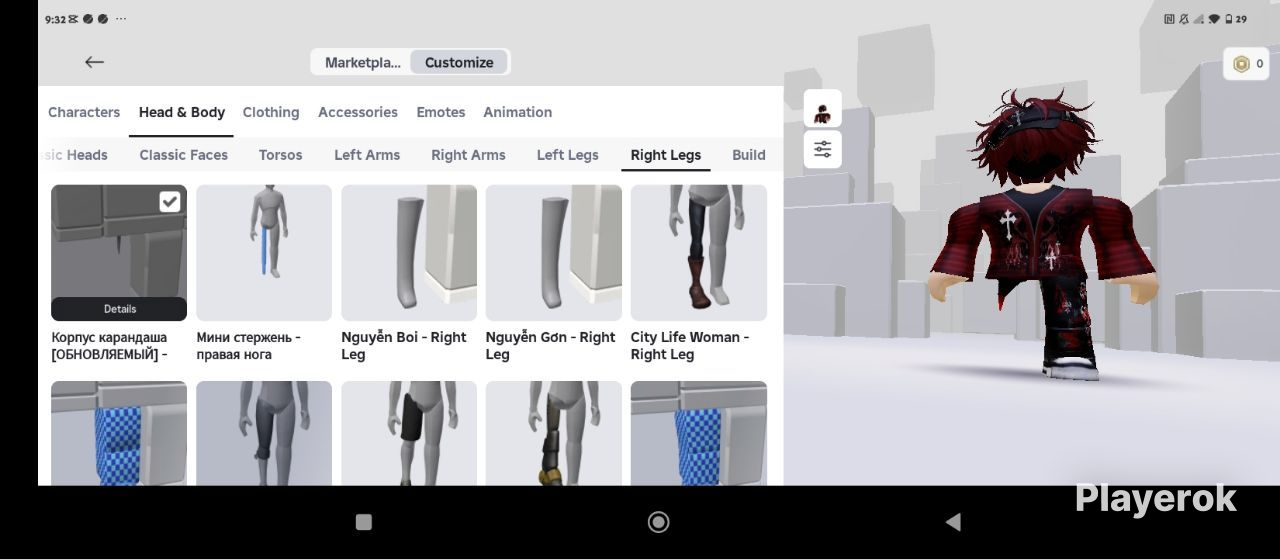The image size is (1280, 559).
Task: Select the Left Legs subcategory
Action: click(567, 155)
